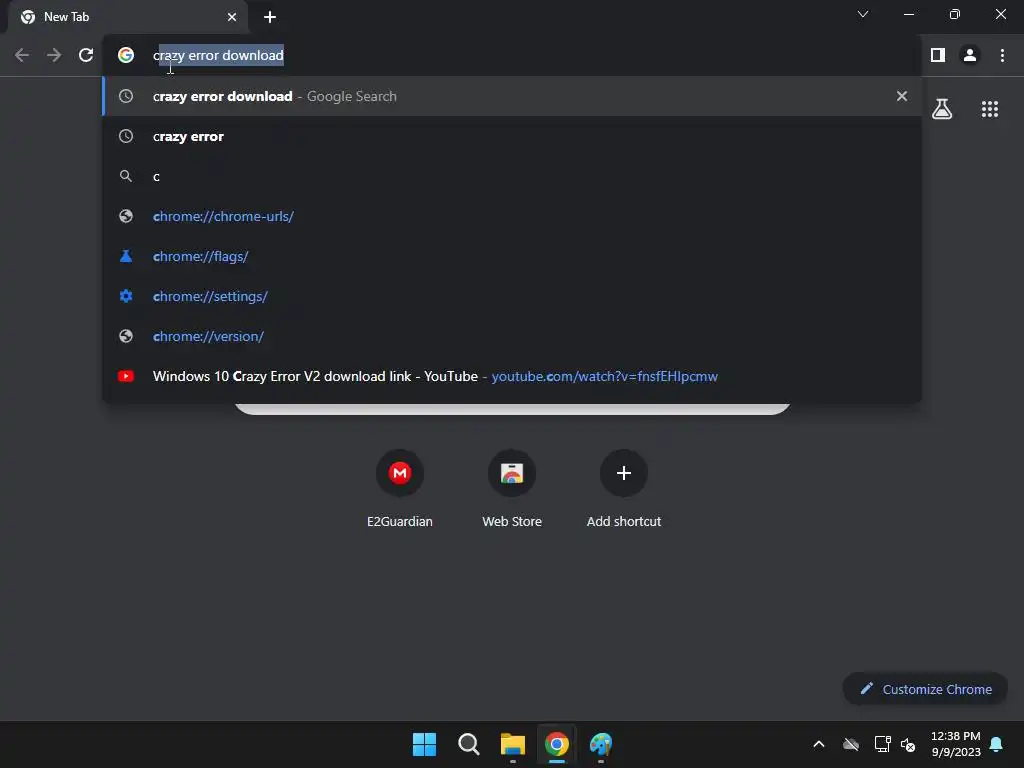Select the 'crazy error' history suggestion
Screen dimensions: 1024x768
(x=512, y=136)
